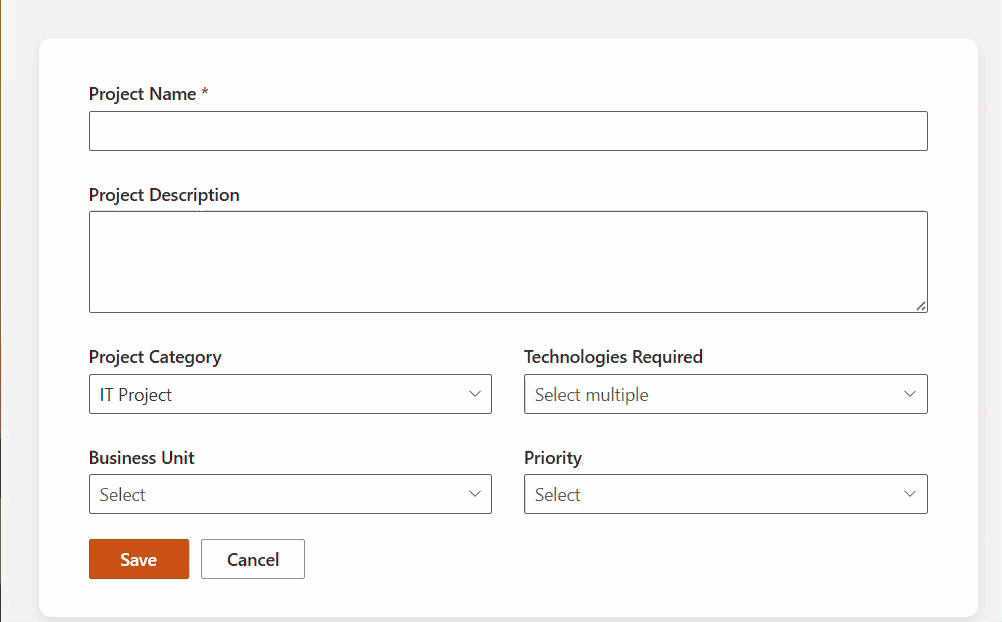Image resolution: width=1002 pixels, height=622 pixels.
Task: Click the Project Name input field
Action: [x=508, y=131]
